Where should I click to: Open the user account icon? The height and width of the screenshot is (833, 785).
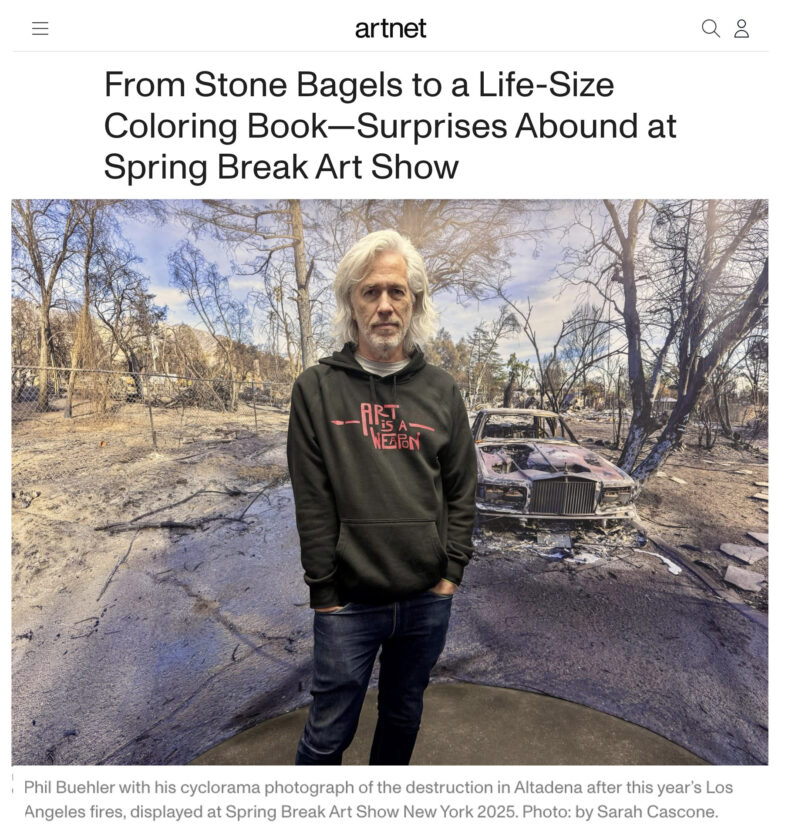(741, 28)
